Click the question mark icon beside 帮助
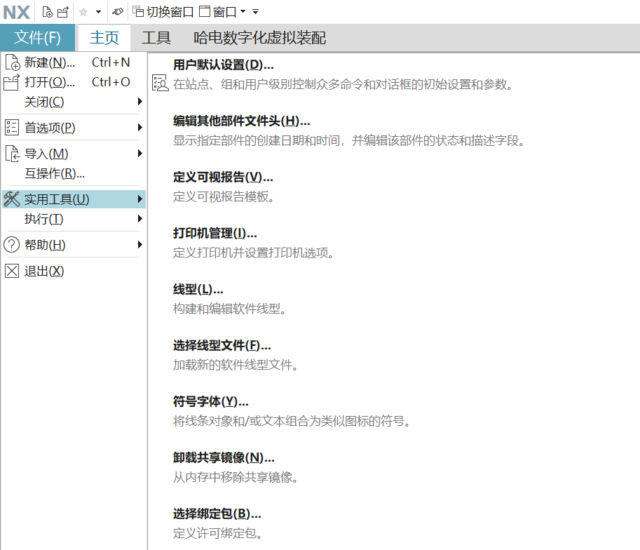This screenshot has width=640, height=550. pyautogui.click(x=11, y=245)
